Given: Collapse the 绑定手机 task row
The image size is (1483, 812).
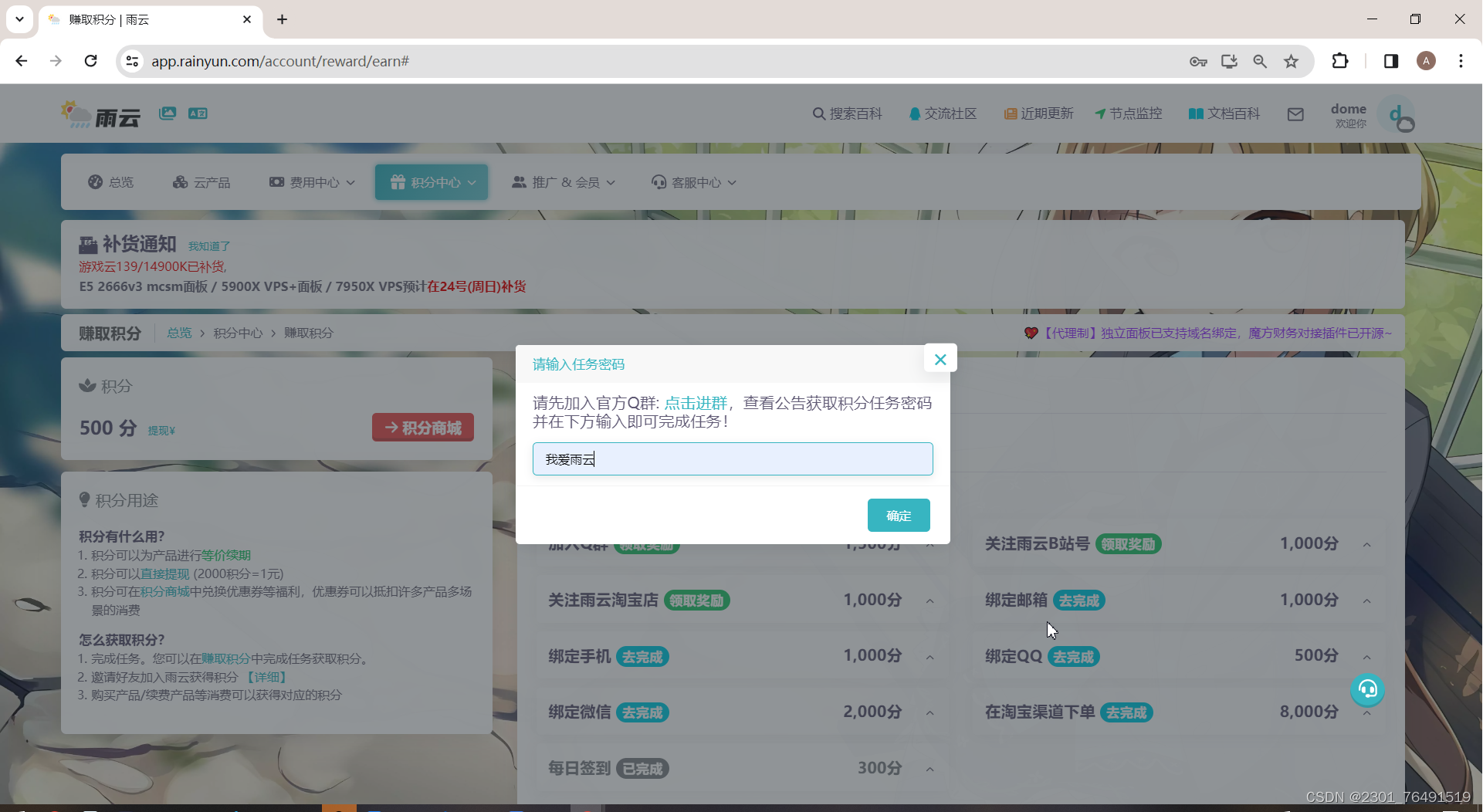Looking at the screenshot, I should point(930,658).
